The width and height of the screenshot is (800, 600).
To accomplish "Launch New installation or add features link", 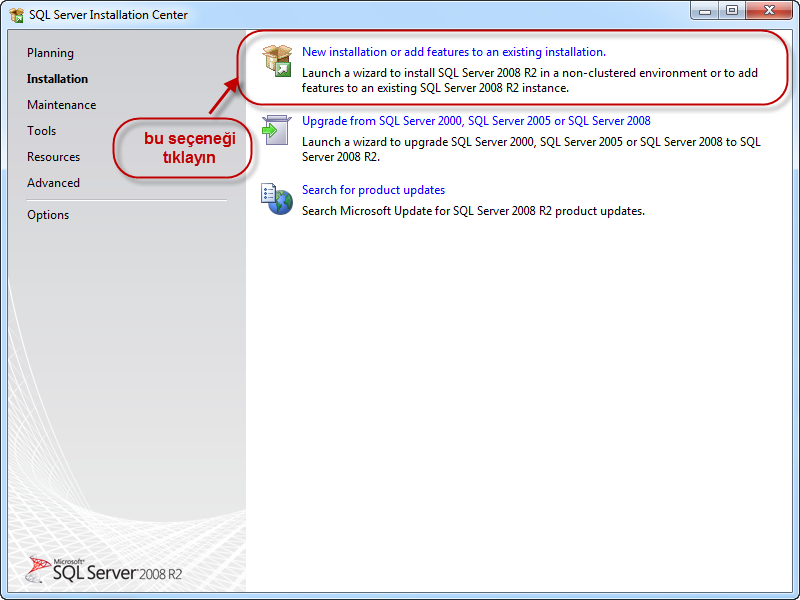I will [453, 51].
